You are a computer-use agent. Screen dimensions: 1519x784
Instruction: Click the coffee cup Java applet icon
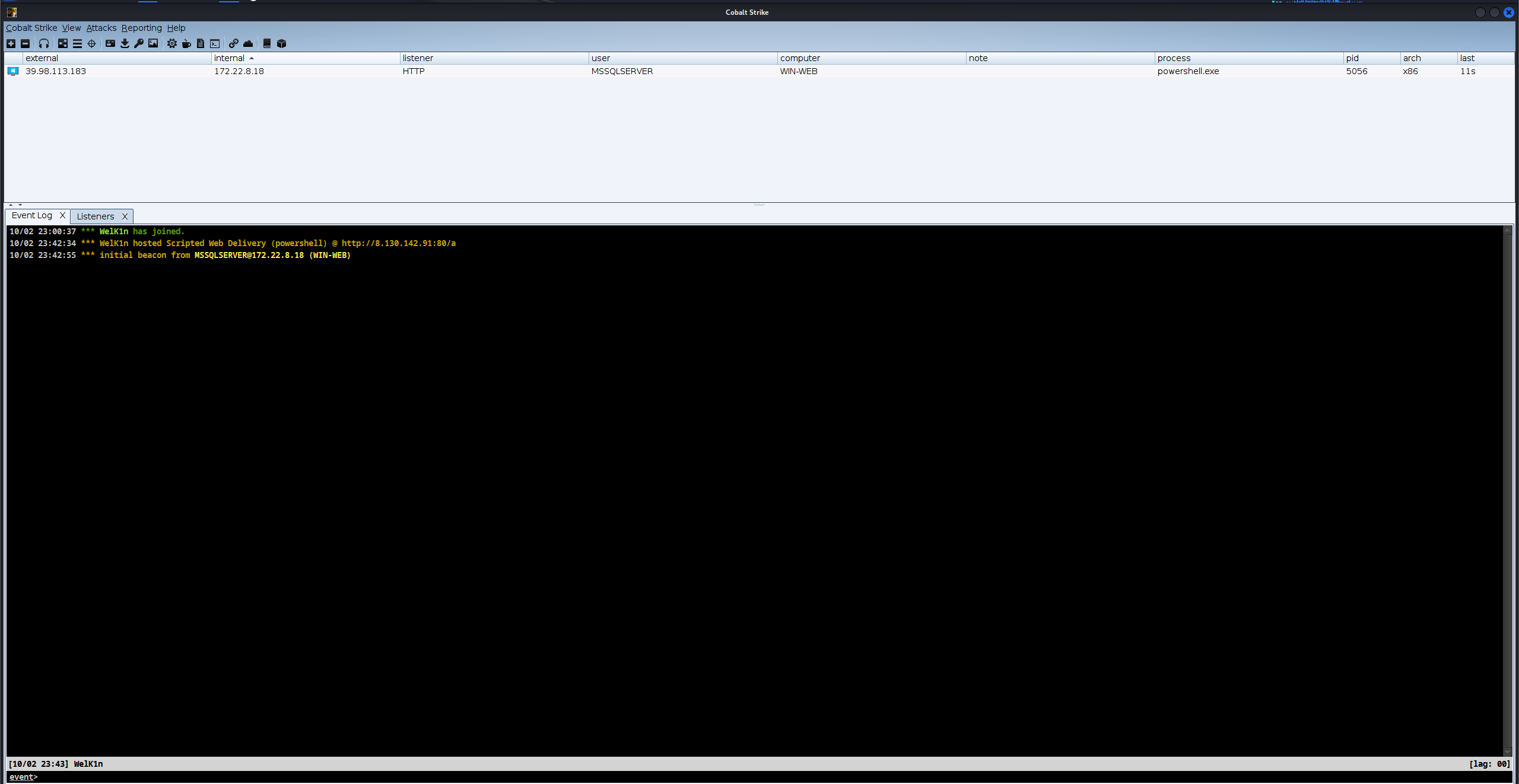pos(186,43)
